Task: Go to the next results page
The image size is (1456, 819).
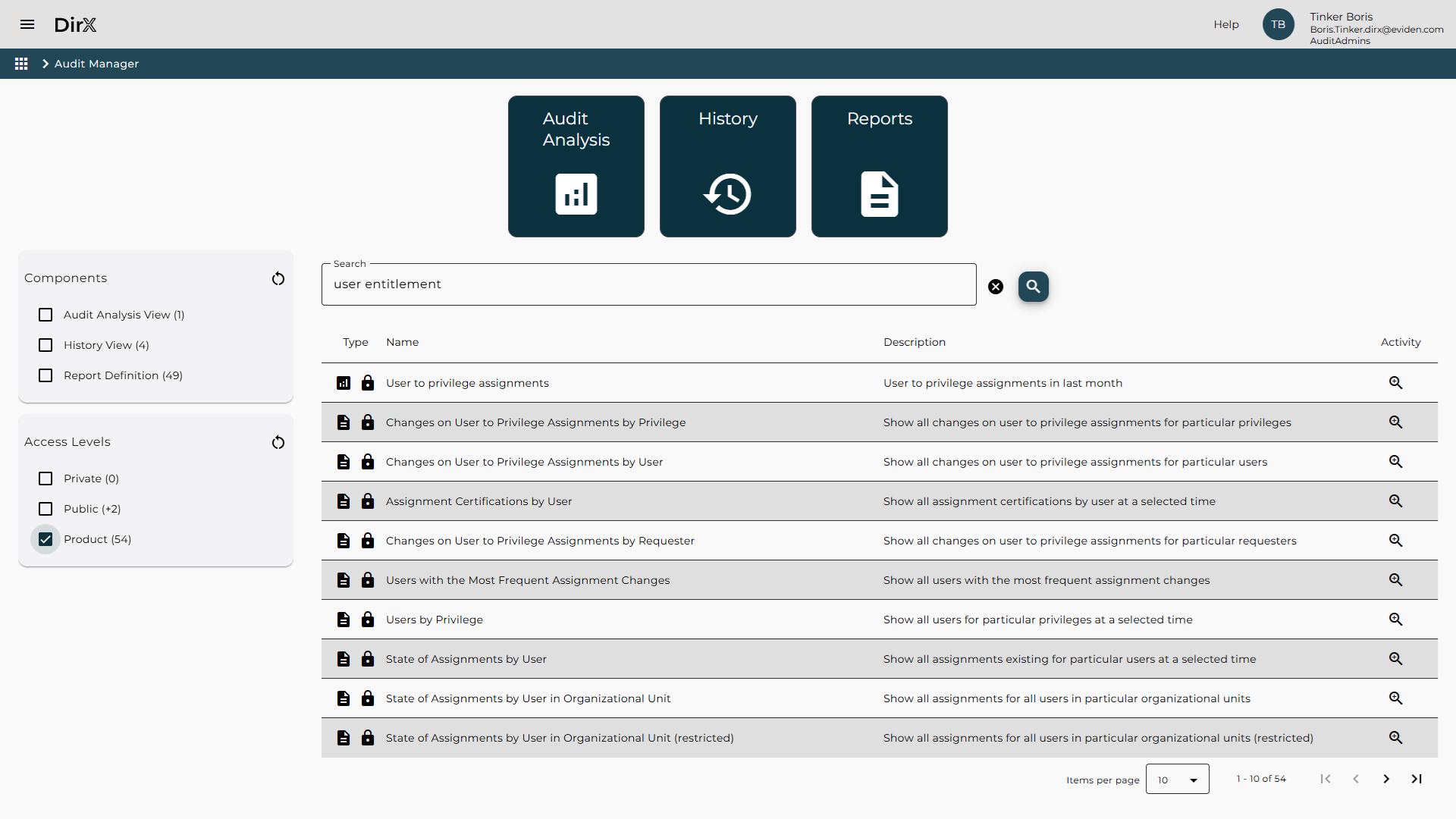Action: coord(1386,779)
